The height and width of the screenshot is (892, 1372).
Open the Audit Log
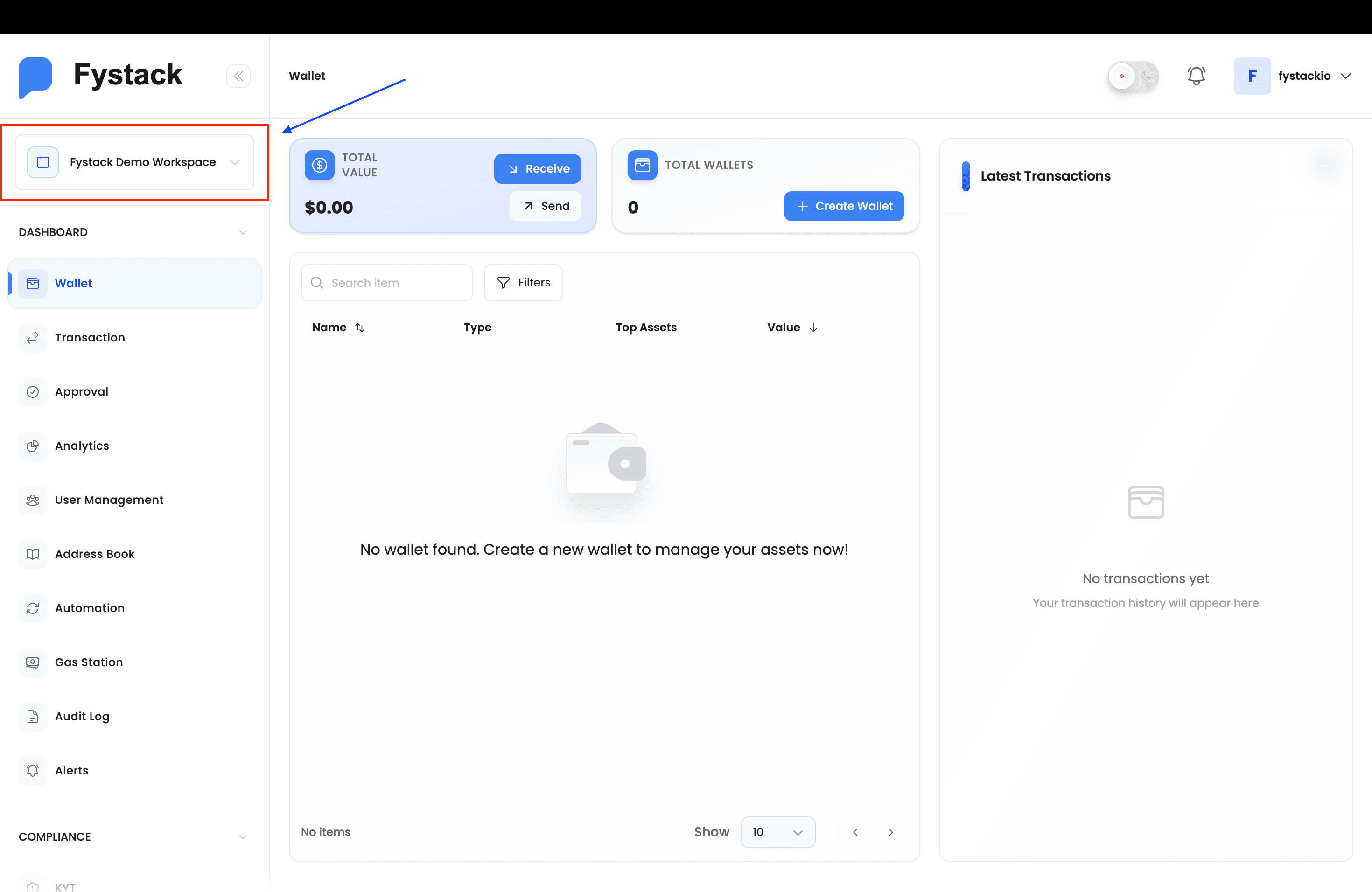point(82,716)
